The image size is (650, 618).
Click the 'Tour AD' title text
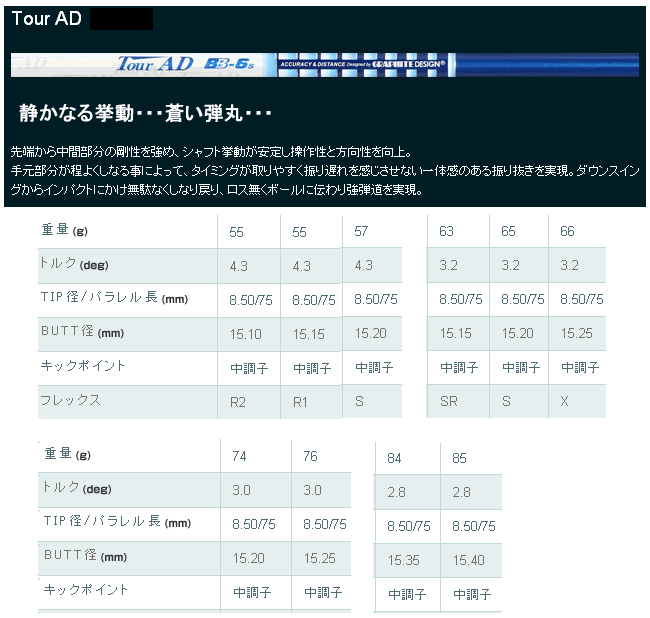(x=46, y=19)
